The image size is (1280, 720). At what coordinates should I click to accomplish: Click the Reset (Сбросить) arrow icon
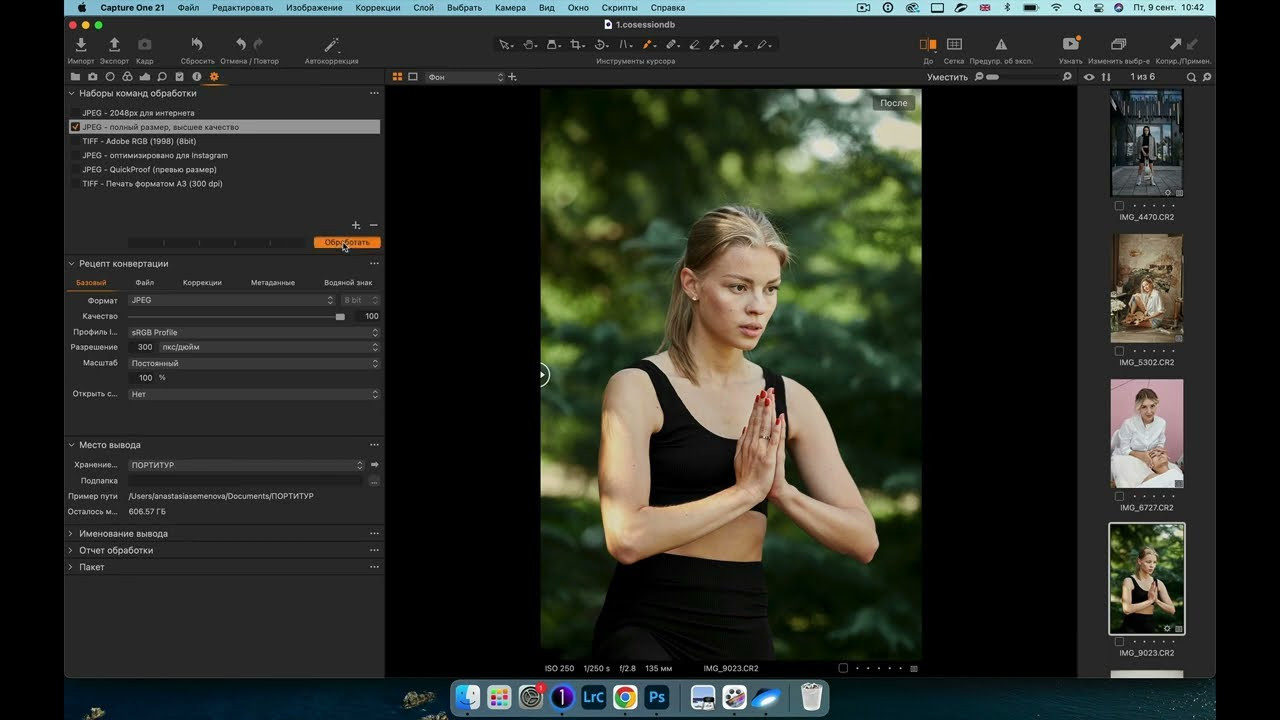tap(197, 45)
